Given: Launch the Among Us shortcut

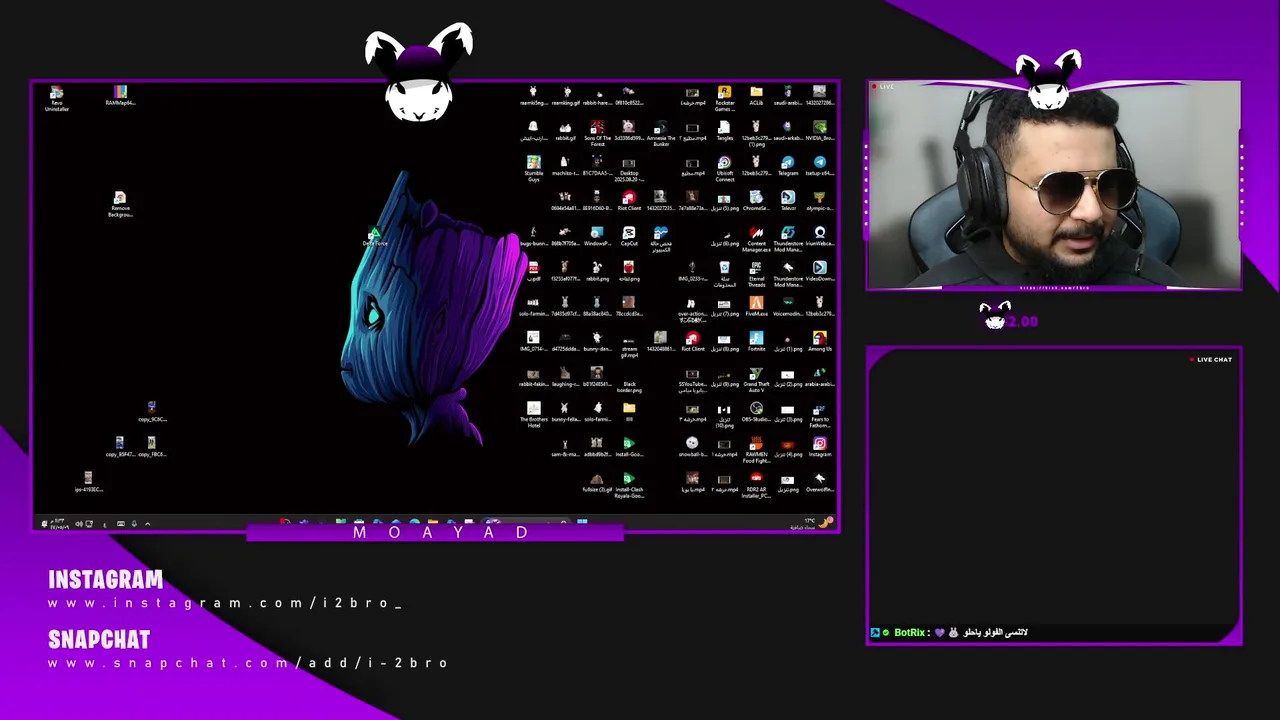Looking at the screenshot, I should 820,342.
